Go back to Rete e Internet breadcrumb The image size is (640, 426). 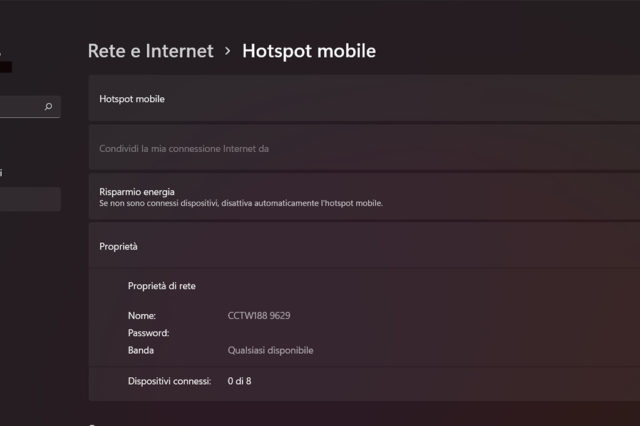point(151,50)
